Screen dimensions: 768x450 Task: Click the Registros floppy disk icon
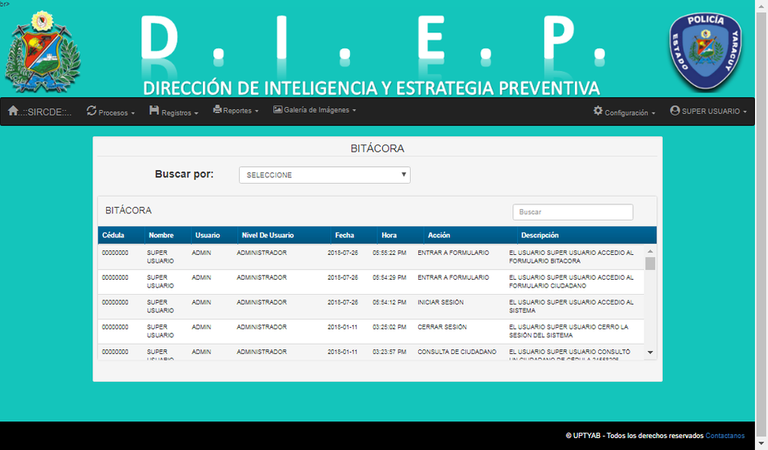(x=154, y=111)
